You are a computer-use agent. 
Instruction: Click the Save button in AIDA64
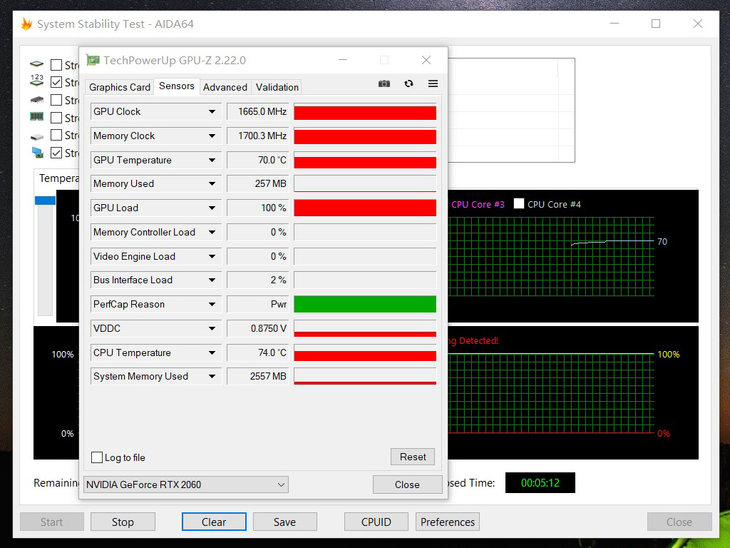(x=284, y=522)
